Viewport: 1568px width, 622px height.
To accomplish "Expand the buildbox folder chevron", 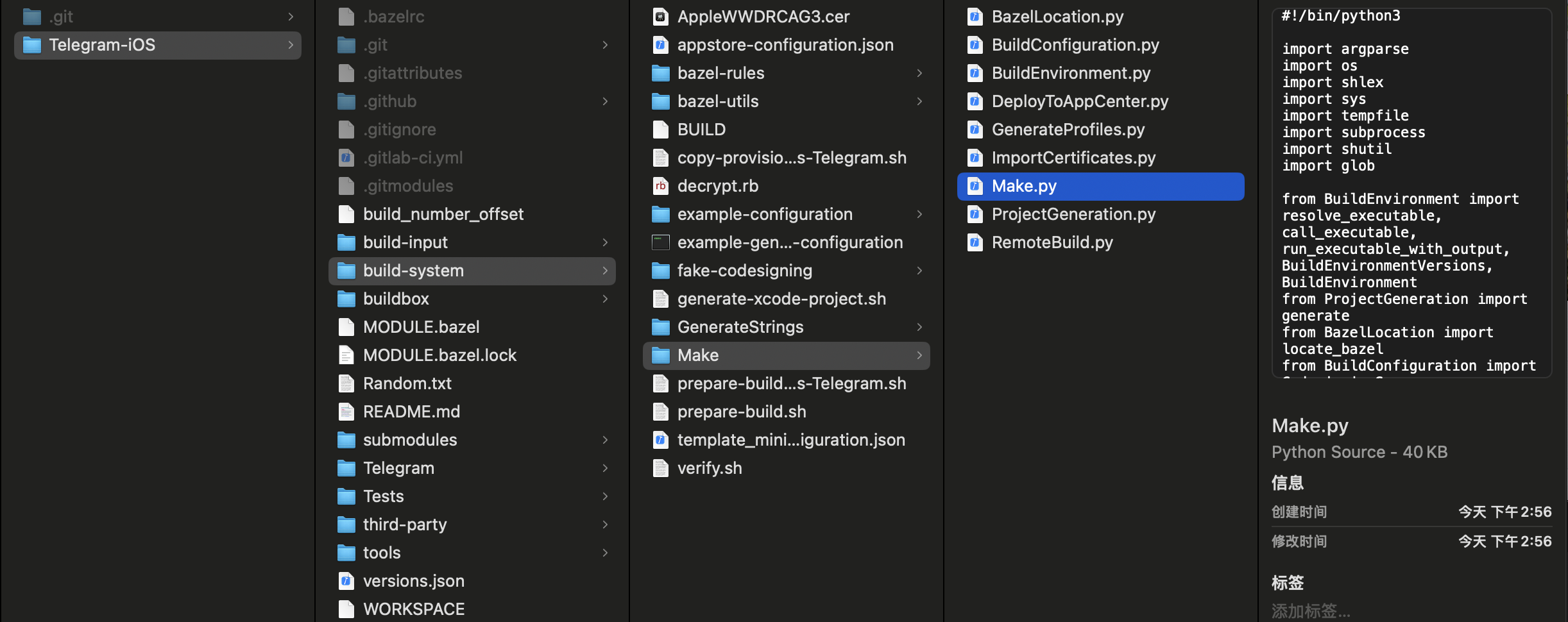I will click(605, 299).
